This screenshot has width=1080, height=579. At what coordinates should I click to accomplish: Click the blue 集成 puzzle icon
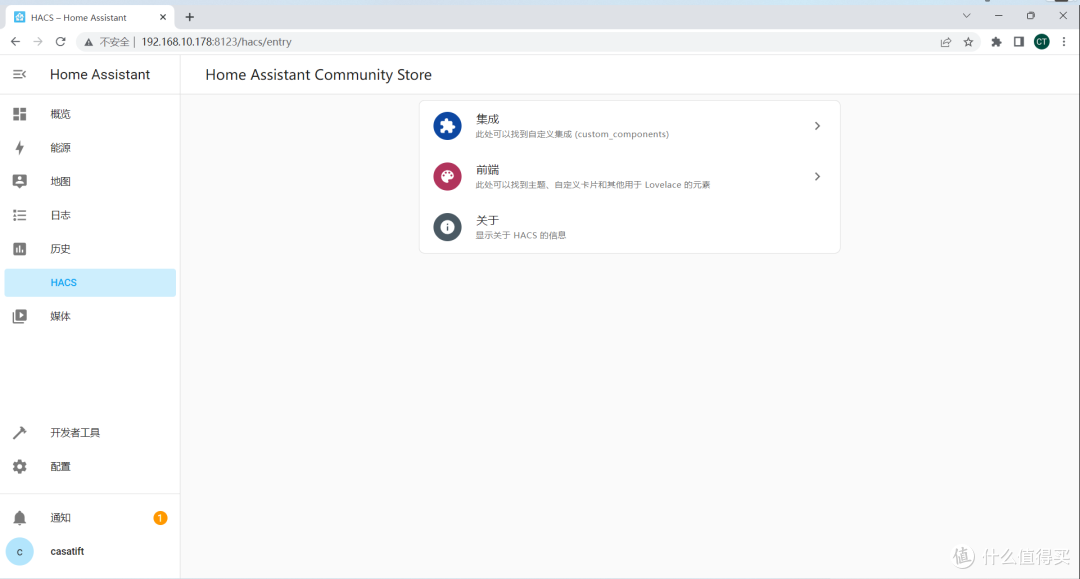coord(447,126)
